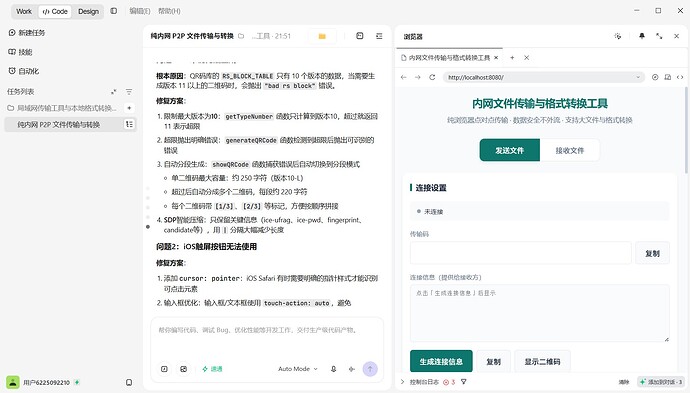690x393 pixels.
Task: Click the filter icon beside 任务列表
Action: [x=129, y=92]
